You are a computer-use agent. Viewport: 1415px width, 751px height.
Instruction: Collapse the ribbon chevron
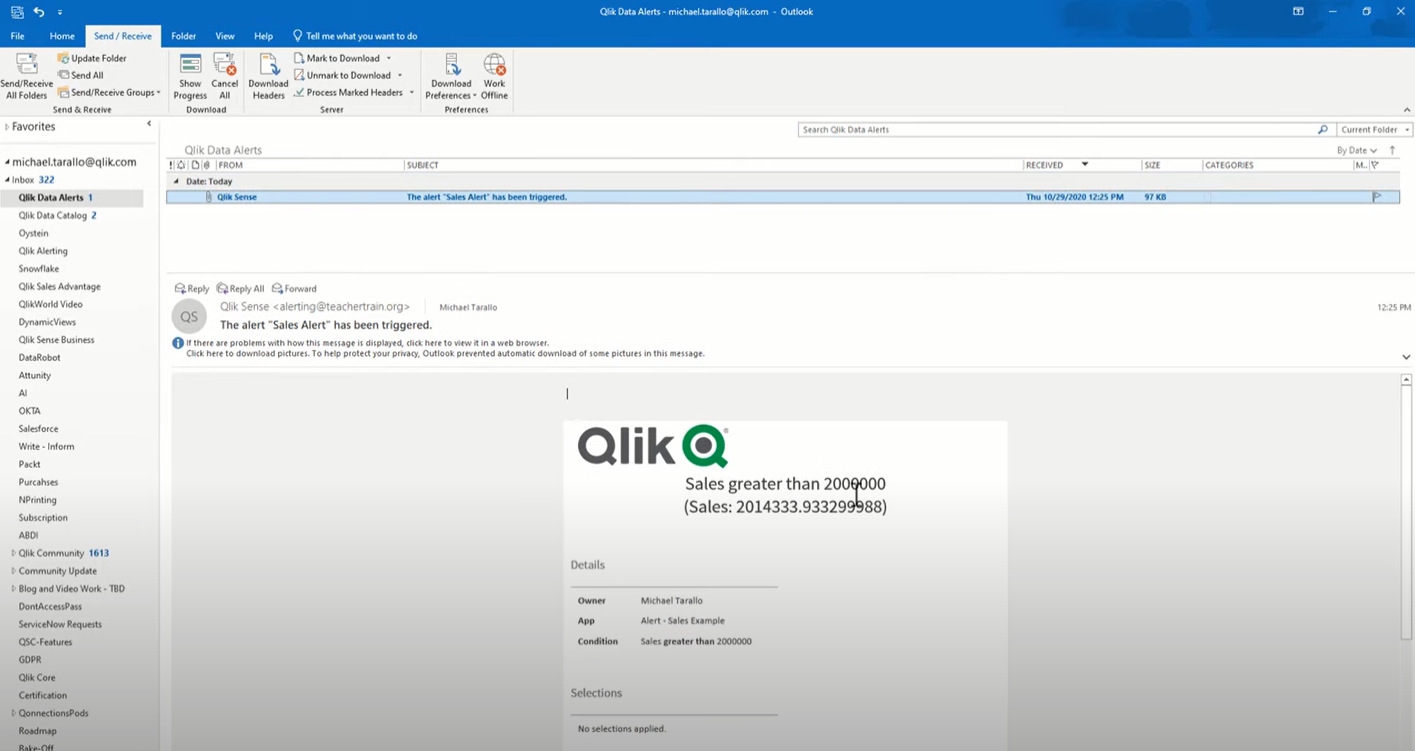tap(1407, 110)
